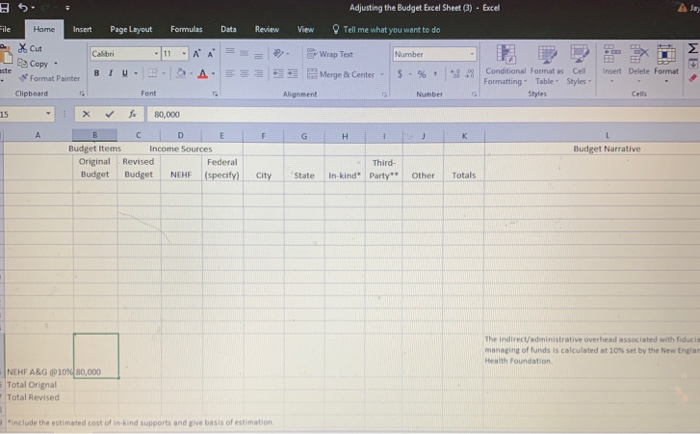Apply Font Color red A
Viewport: 700px width, 434px height.
coord(203,73)
